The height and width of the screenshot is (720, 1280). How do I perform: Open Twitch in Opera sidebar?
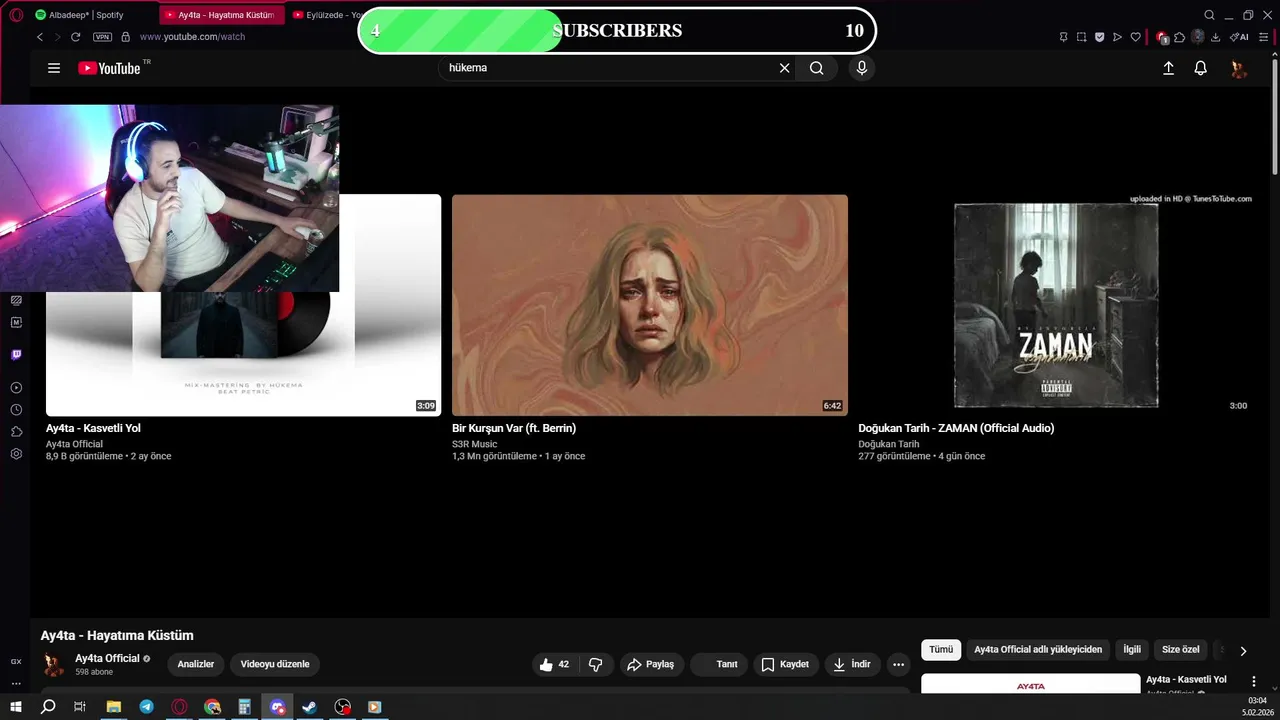(x=16, y=355)
